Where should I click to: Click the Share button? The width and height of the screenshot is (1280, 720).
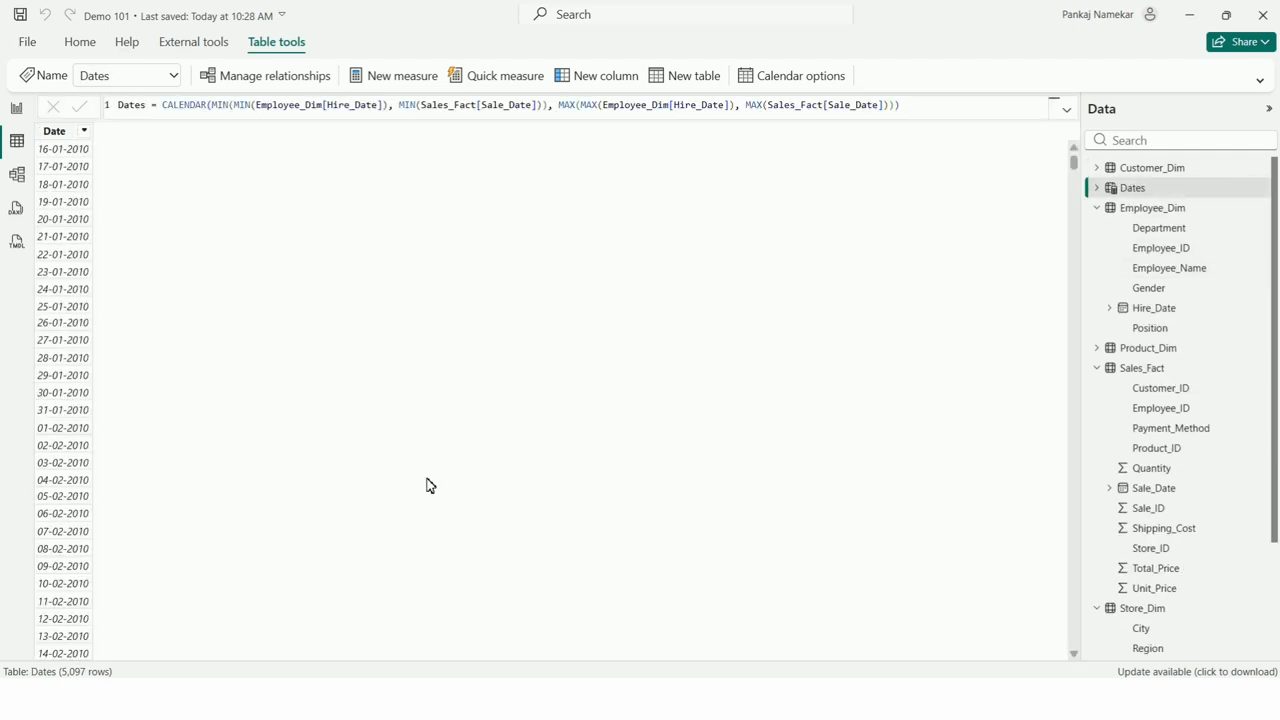point(1241,42)
